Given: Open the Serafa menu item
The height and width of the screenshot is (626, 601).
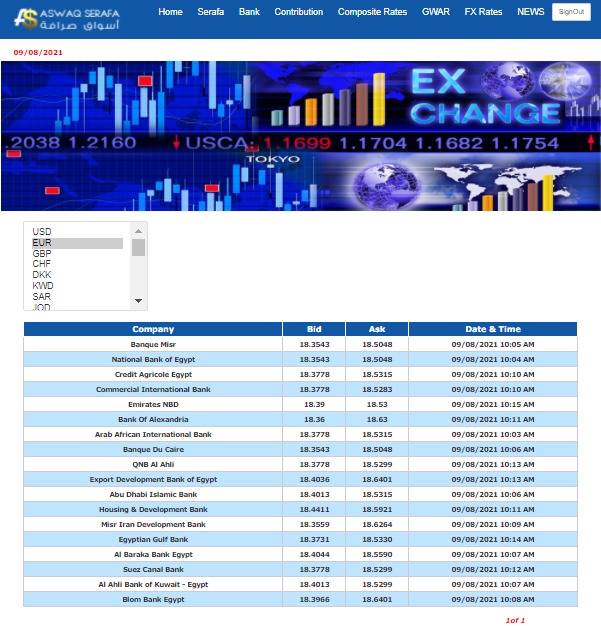Looking at the screenshot, I should tap(210, 12).
